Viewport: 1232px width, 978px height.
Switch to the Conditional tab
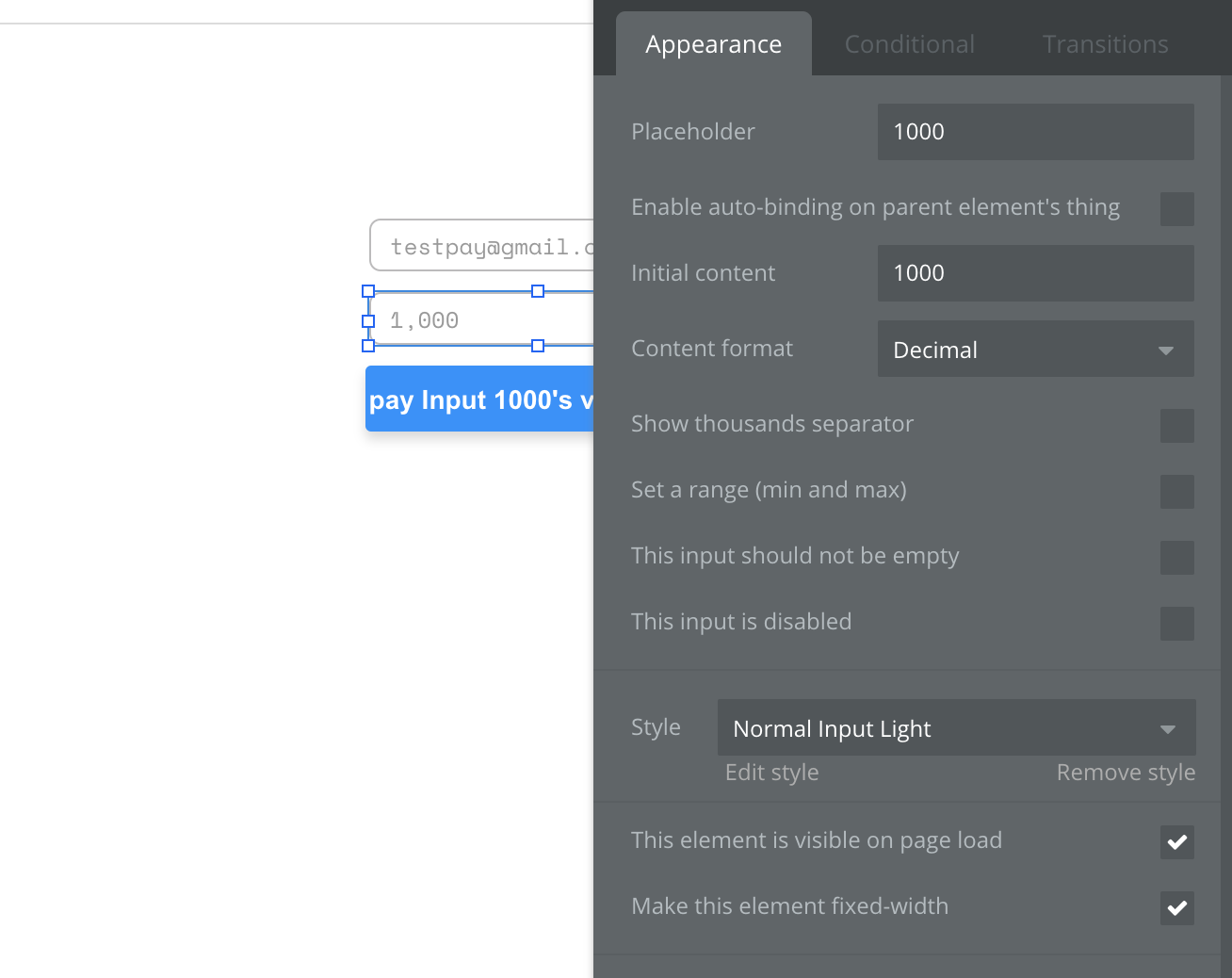point(909,44)
